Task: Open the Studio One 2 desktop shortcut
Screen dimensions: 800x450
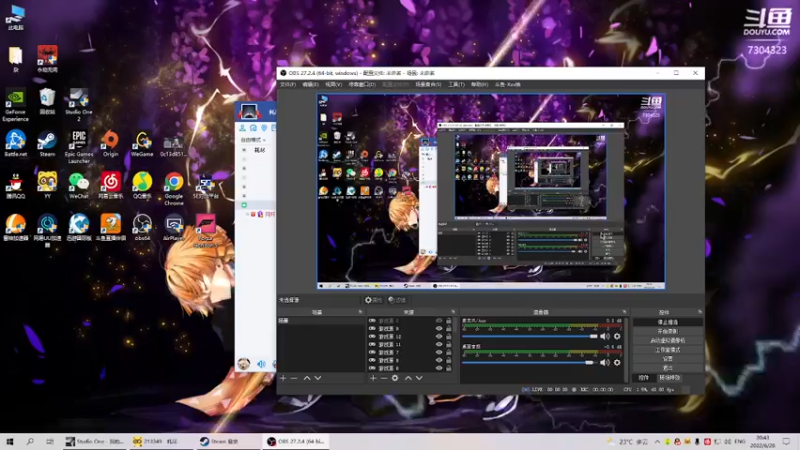Action: (79, 105)
